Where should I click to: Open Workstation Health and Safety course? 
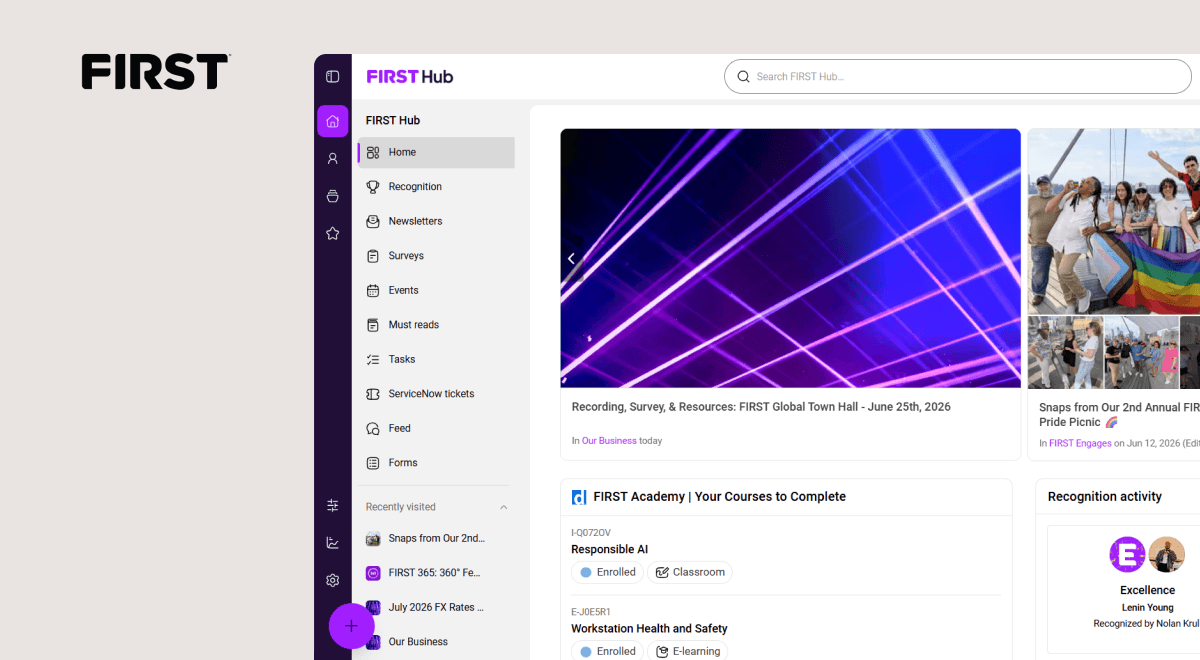click(x=649, y=629)
